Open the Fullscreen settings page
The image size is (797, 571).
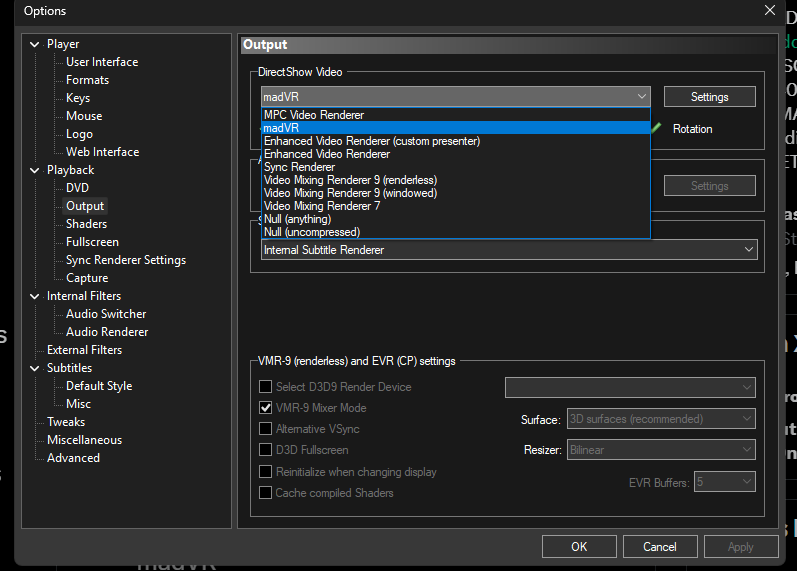pos(92,242)
